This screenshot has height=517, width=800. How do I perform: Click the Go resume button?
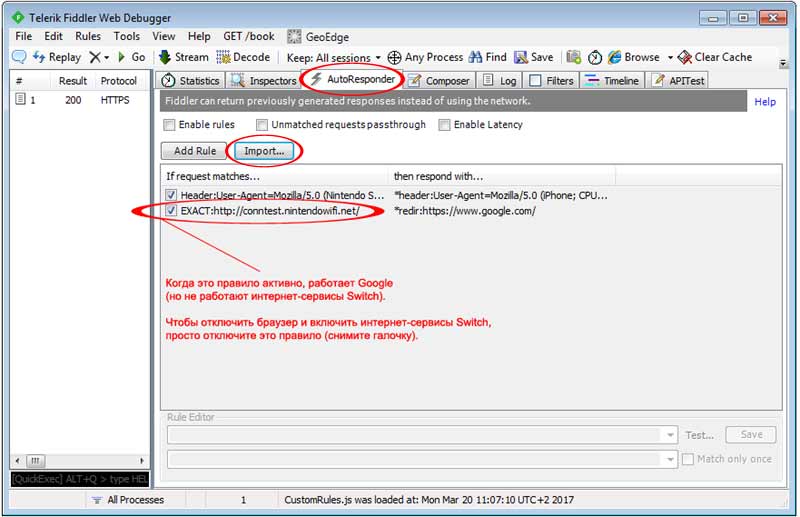(132, 57)
